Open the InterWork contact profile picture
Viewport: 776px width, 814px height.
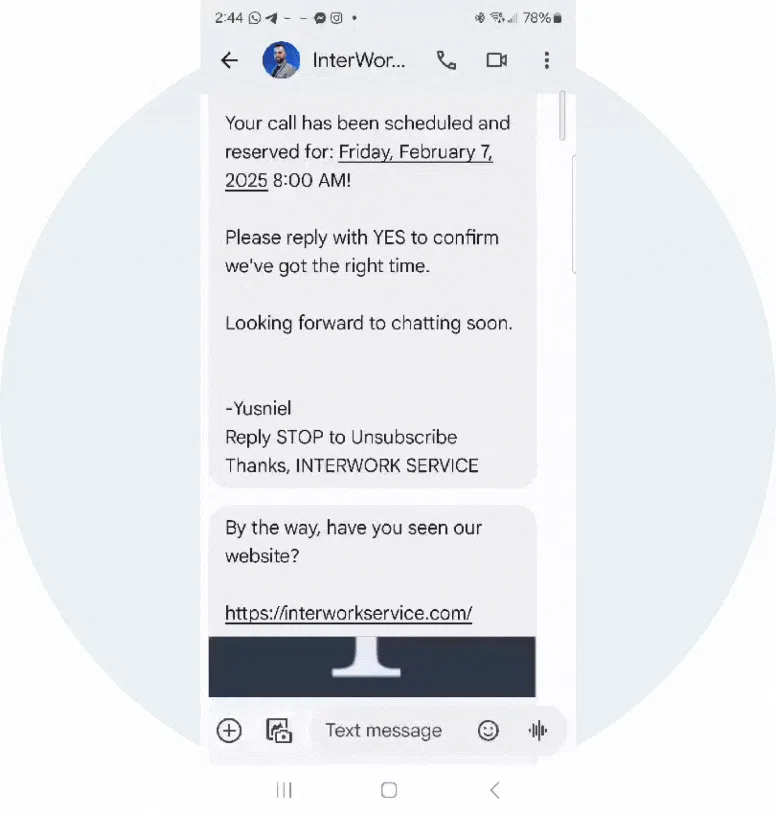click(281, 60)
